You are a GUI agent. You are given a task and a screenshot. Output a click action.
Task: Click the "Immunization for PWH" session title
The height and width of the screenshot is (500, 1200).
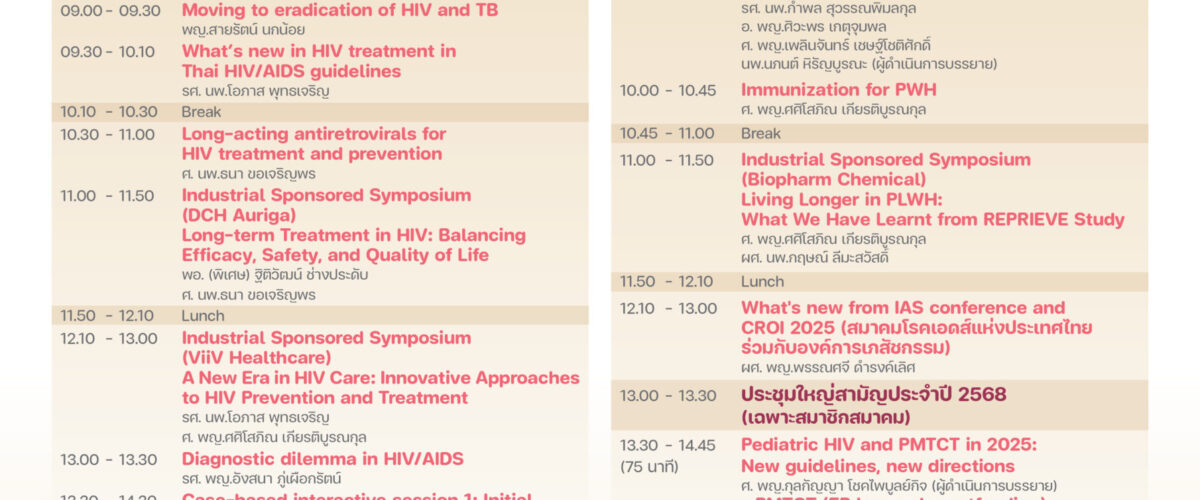point(838,90)
